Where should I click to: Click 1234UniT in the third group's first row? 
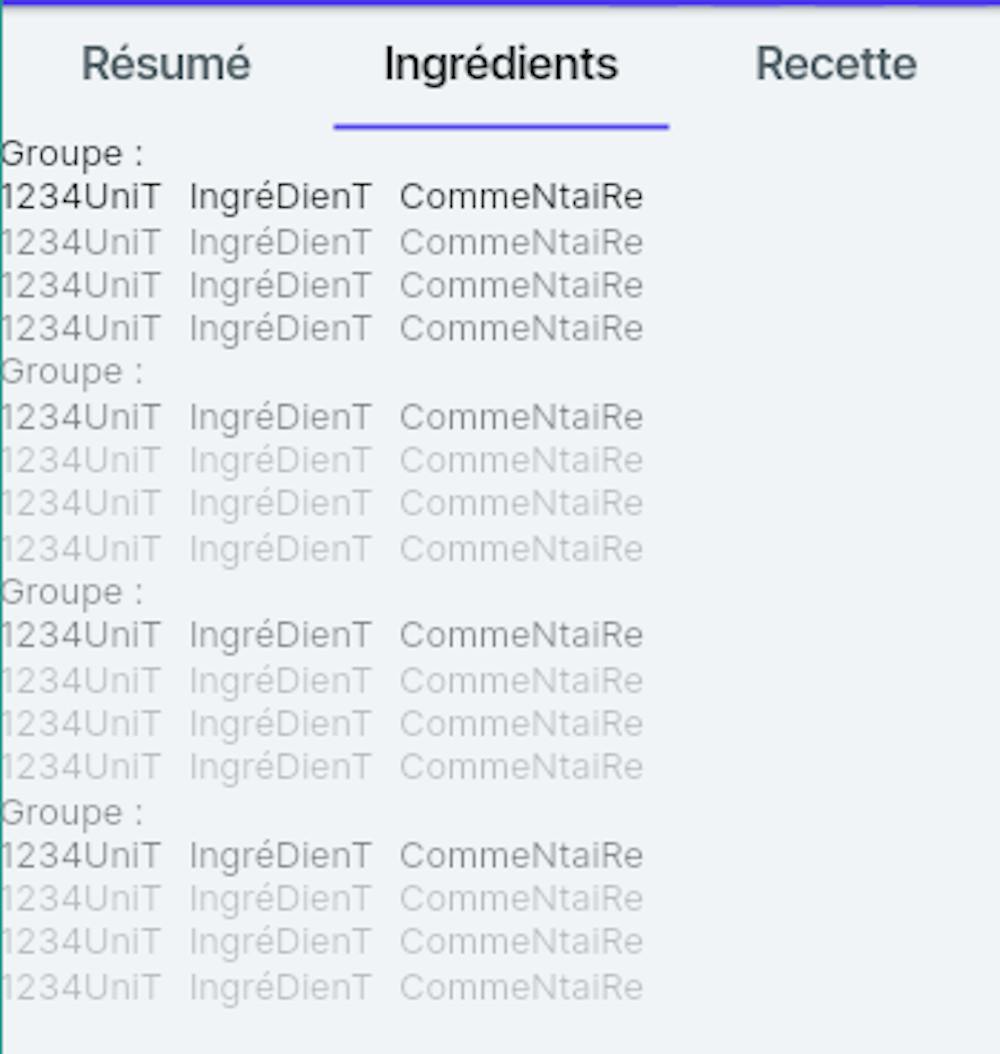pos(81,635)
